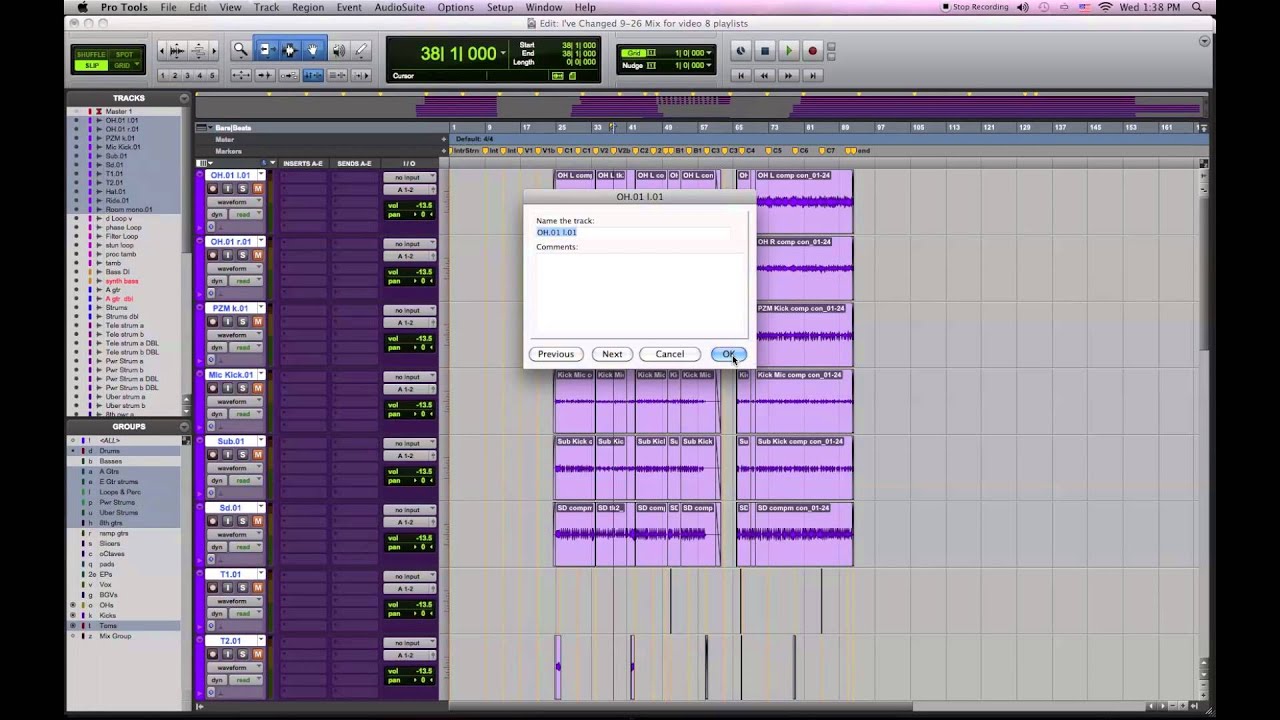
Task: Select the Zoomer magnifying glass tool
Action: [x=241, y=50]
